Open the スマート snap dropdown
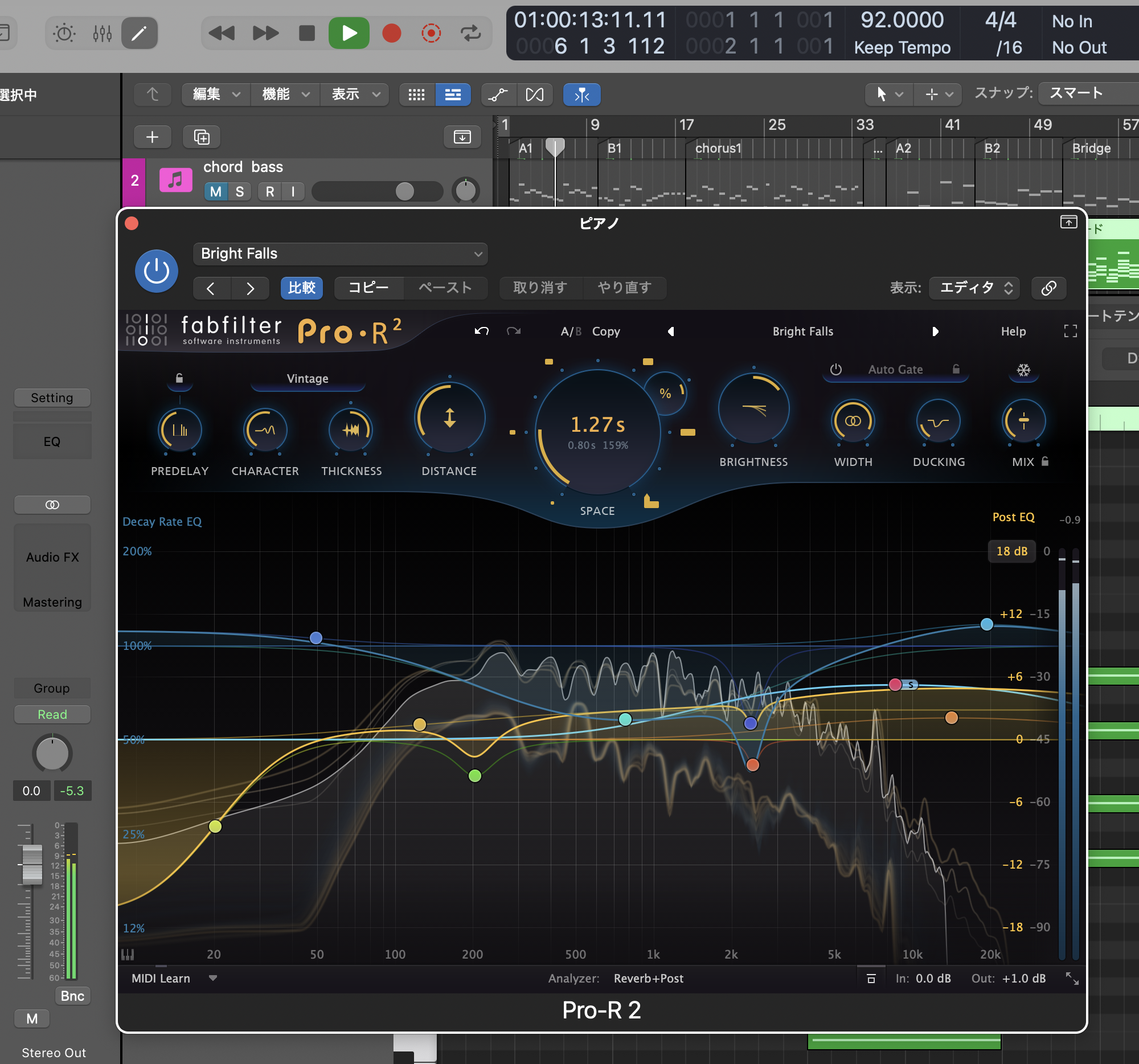 tap(1088, 93)
